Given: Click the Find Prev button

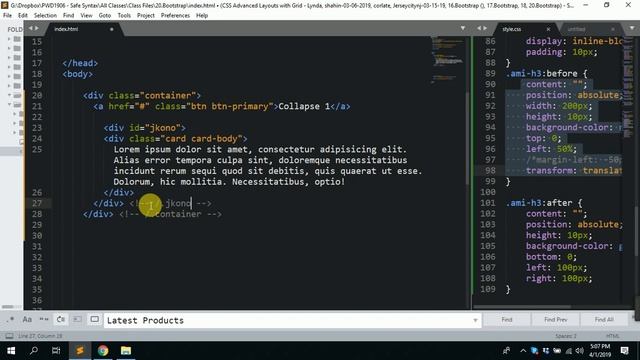Looking at the screenshot, I should [x=555, y=320].
